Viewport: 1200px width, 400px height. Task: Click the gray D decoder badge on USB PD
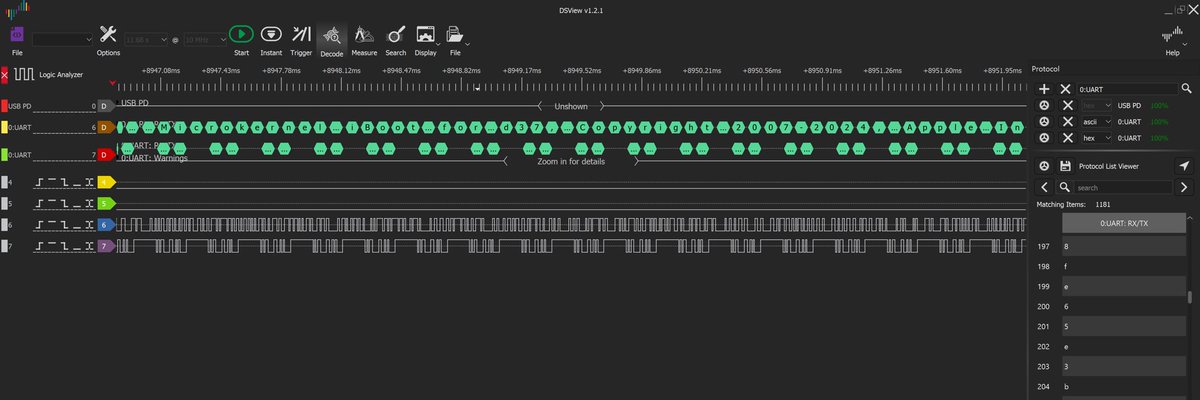click(106, 105)
